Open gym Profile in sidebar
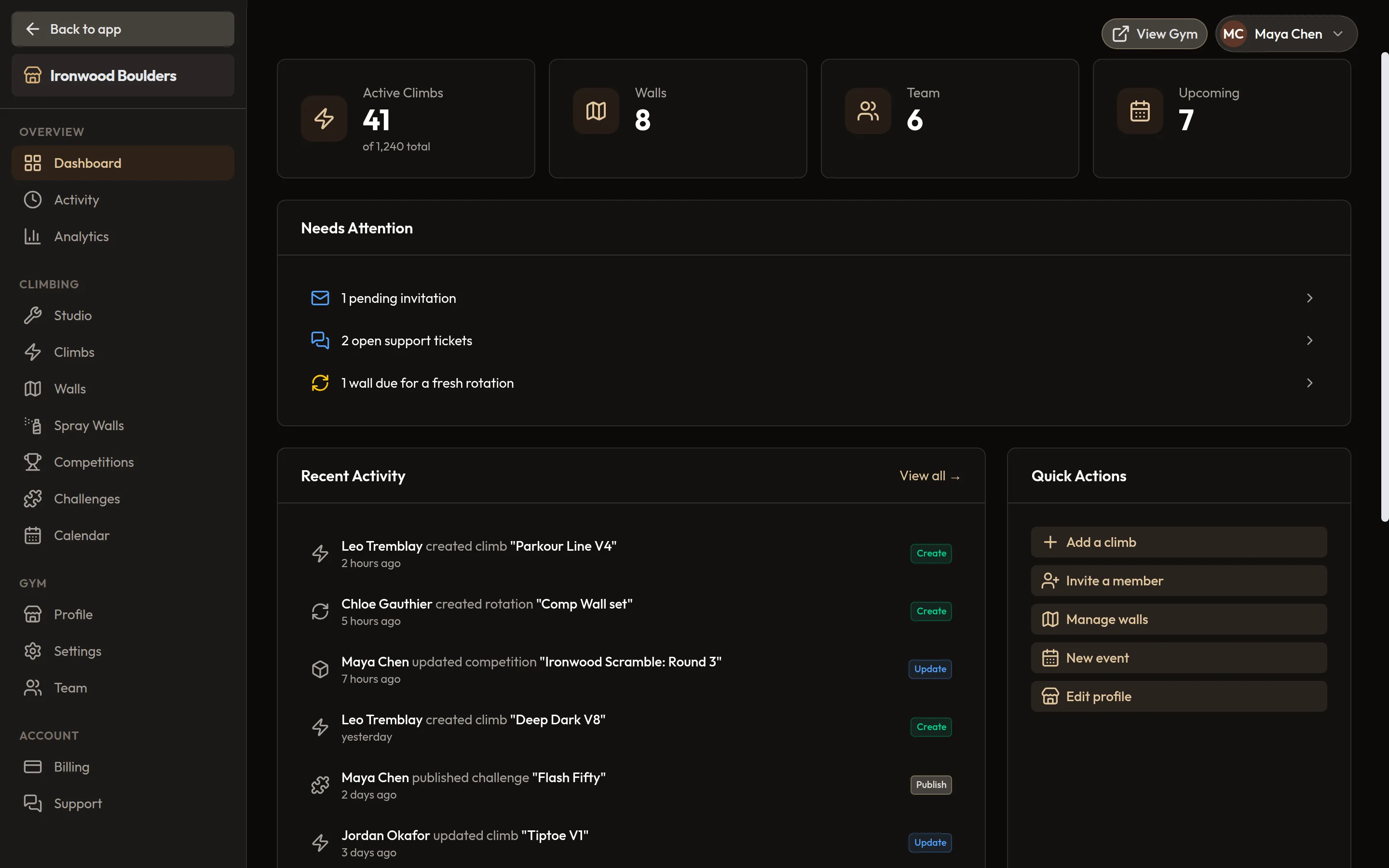Screen dimensions: 1389x868 coord(123,614)
